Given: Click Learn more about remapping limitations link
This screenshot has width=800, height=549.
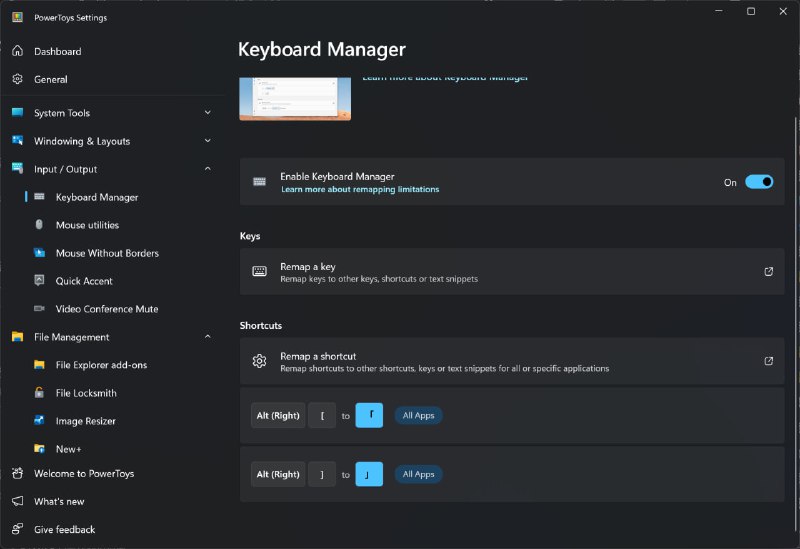Looking at the screenshot, I should point(360,189).
